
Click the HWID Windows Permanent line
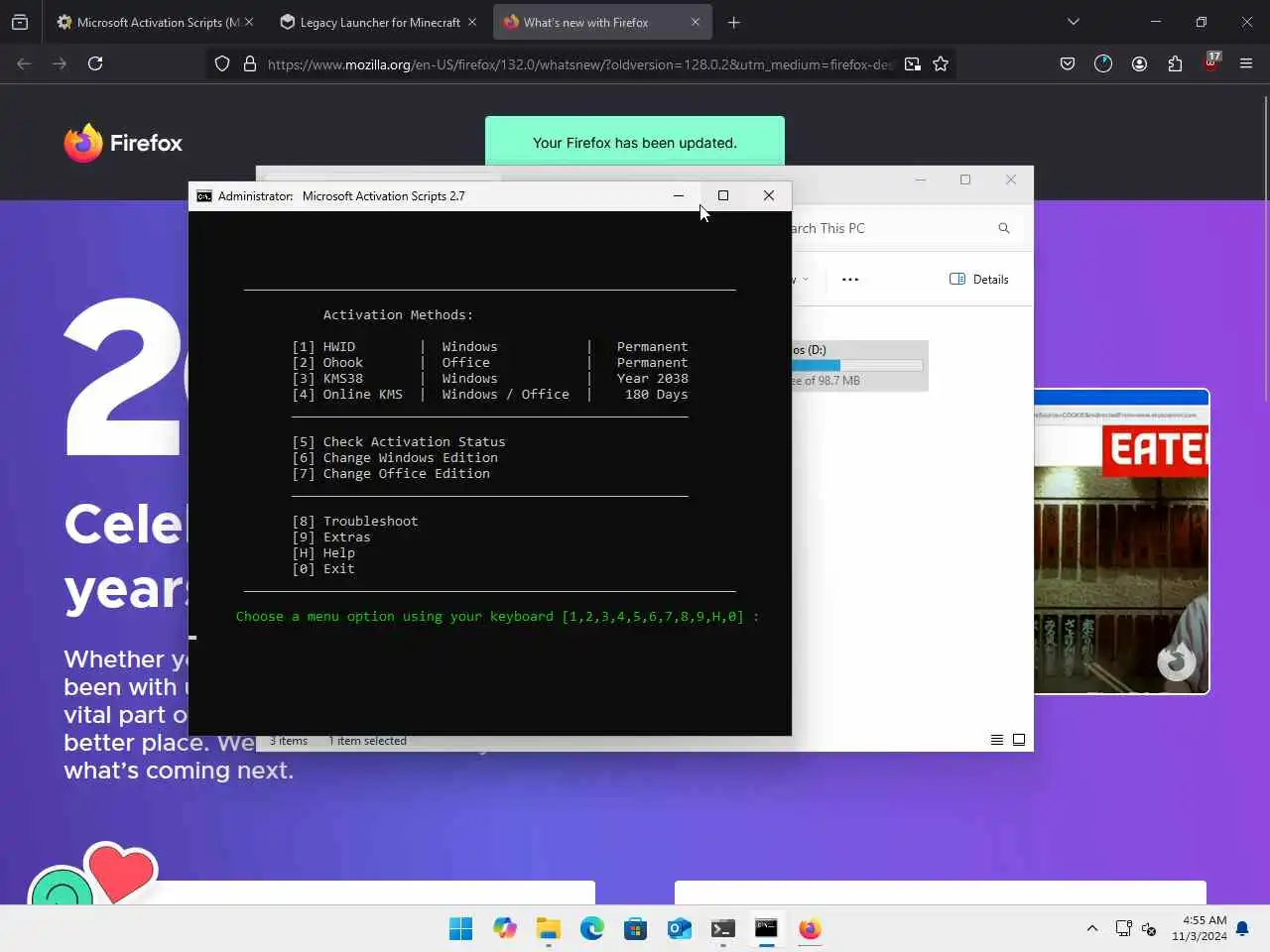pyautogui.click(x=490, y=347)
